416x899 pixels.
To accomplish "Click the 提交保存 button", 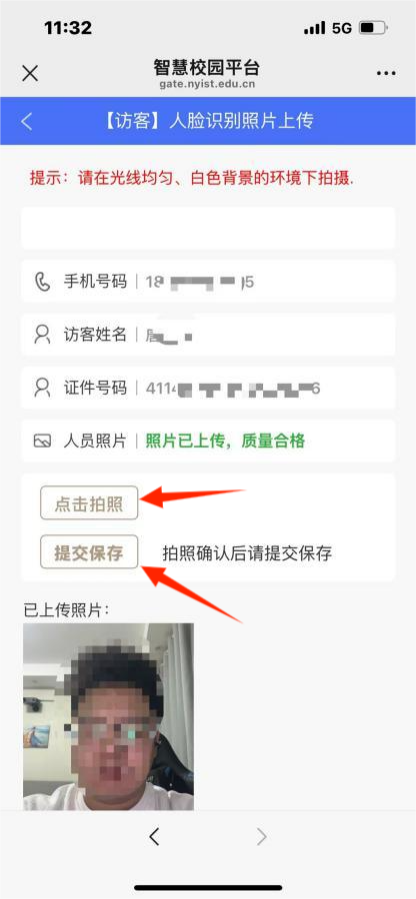I will (x=89, y=552).
